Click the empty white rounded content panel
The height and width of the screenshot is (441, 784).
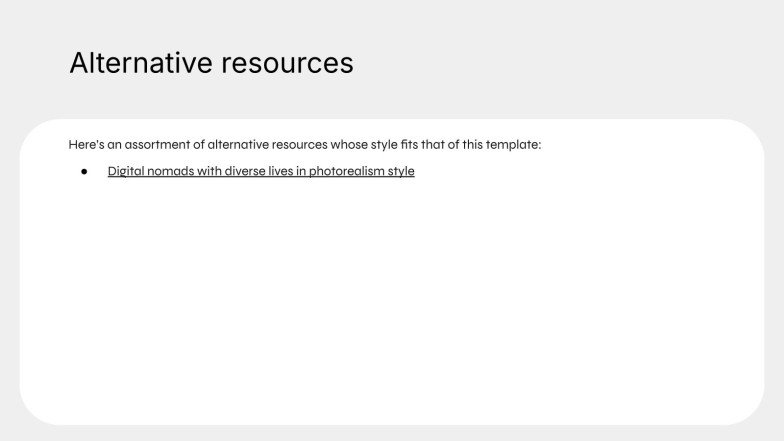coord(392,300)
